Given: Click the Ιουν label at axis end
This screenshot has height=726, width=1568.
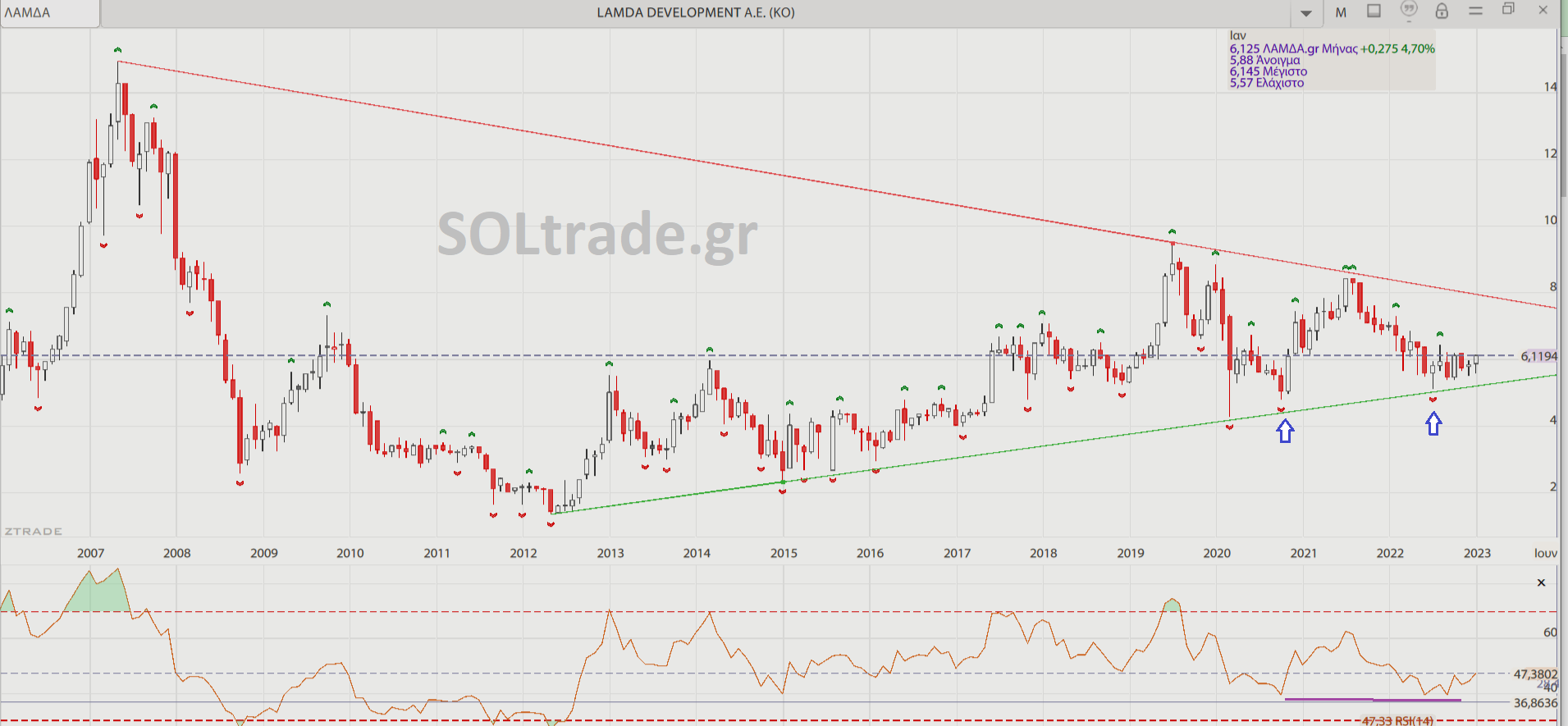Looking at the screenshot, I should 1546,553.
